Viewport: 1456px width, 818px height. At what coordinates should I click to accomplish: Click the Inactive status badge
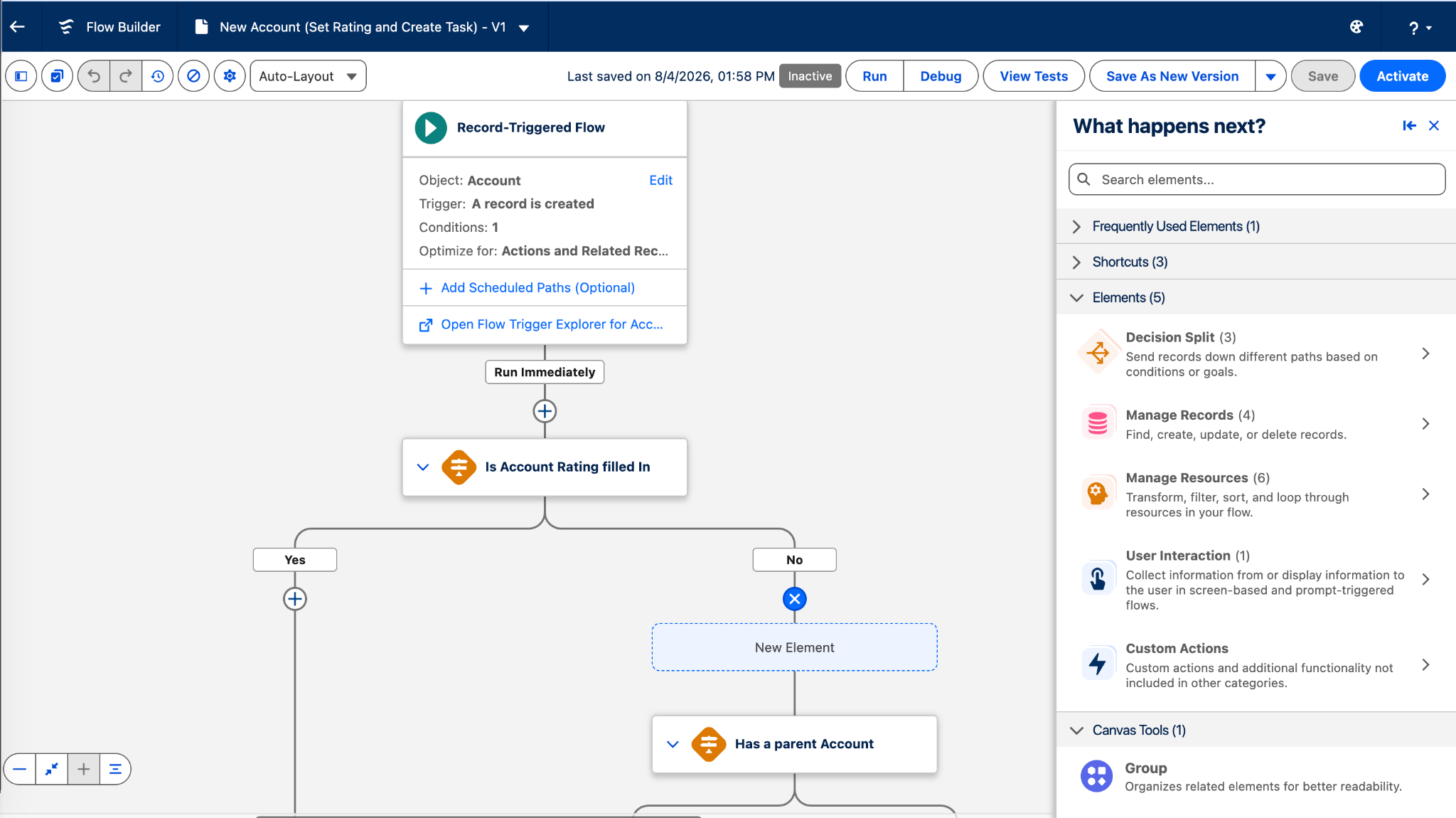810,76
